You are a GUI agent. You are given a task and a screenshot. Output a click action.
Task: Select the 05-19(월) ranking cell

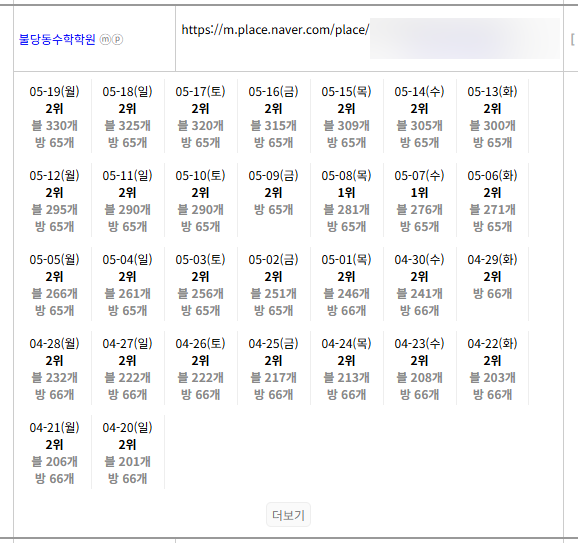click(55, 116)
